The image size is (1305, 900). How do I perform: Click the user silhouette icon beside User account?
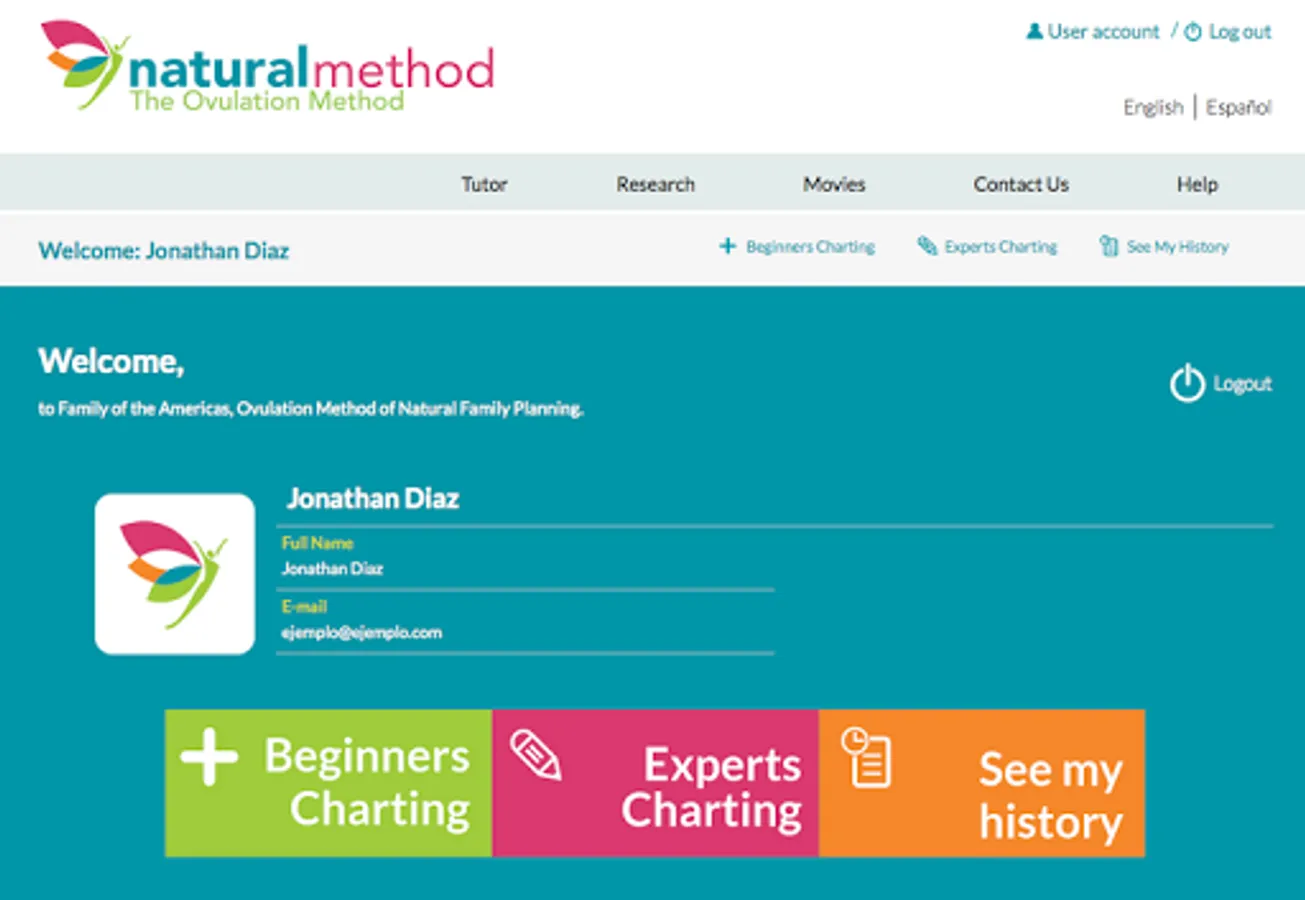click(x=1034, y=32)
